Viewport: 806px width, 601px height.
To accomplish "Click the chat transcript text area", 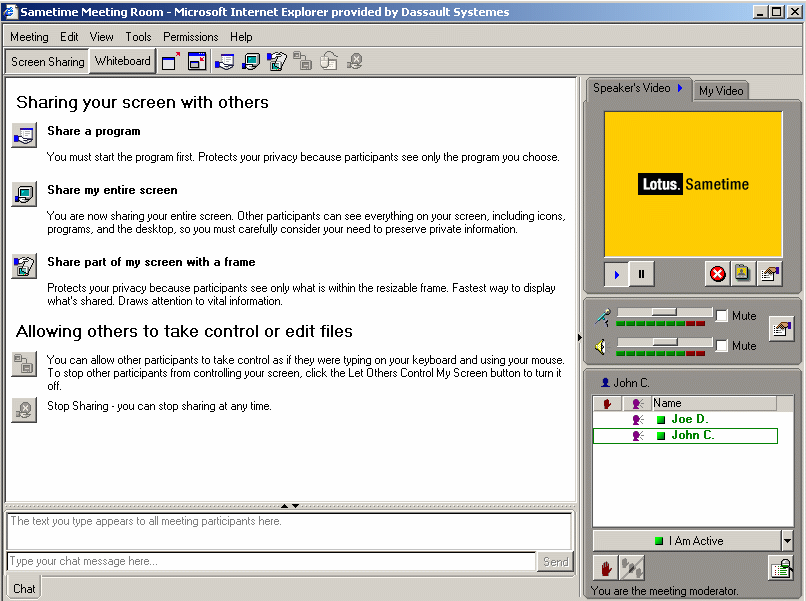I will click(289, 531).
